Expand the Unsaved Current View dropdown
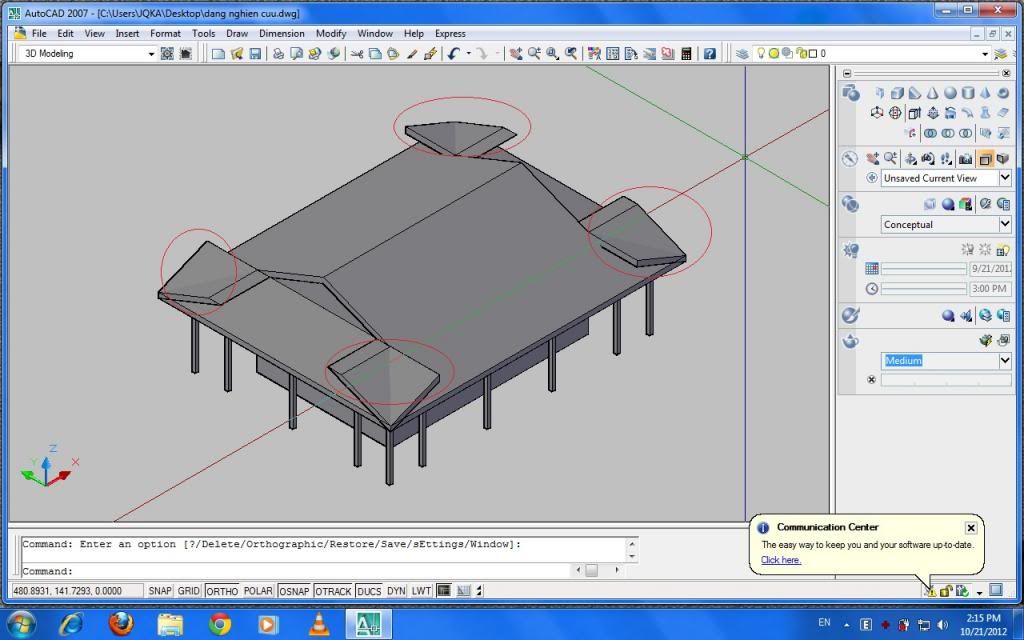The height and width of the screenshot is (640, 1024). pos(1005,178)
